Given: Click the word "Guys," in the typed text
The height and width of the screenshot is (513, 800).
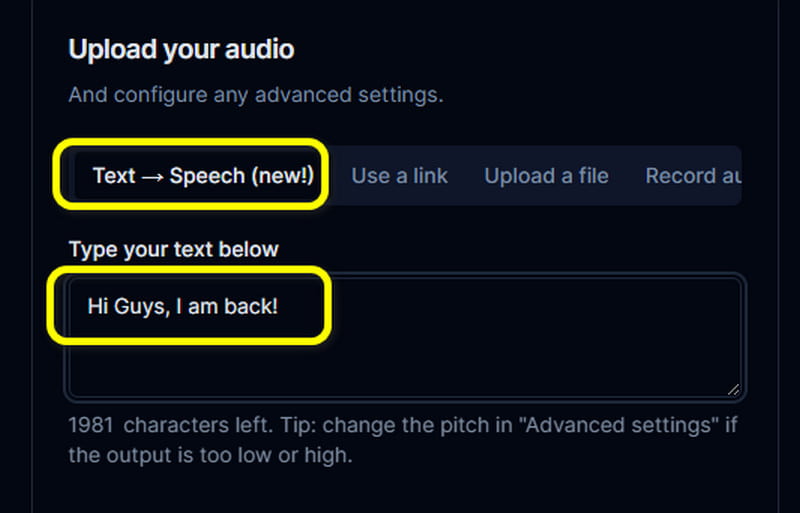Looking at the screenshot, I should (142, 306).
